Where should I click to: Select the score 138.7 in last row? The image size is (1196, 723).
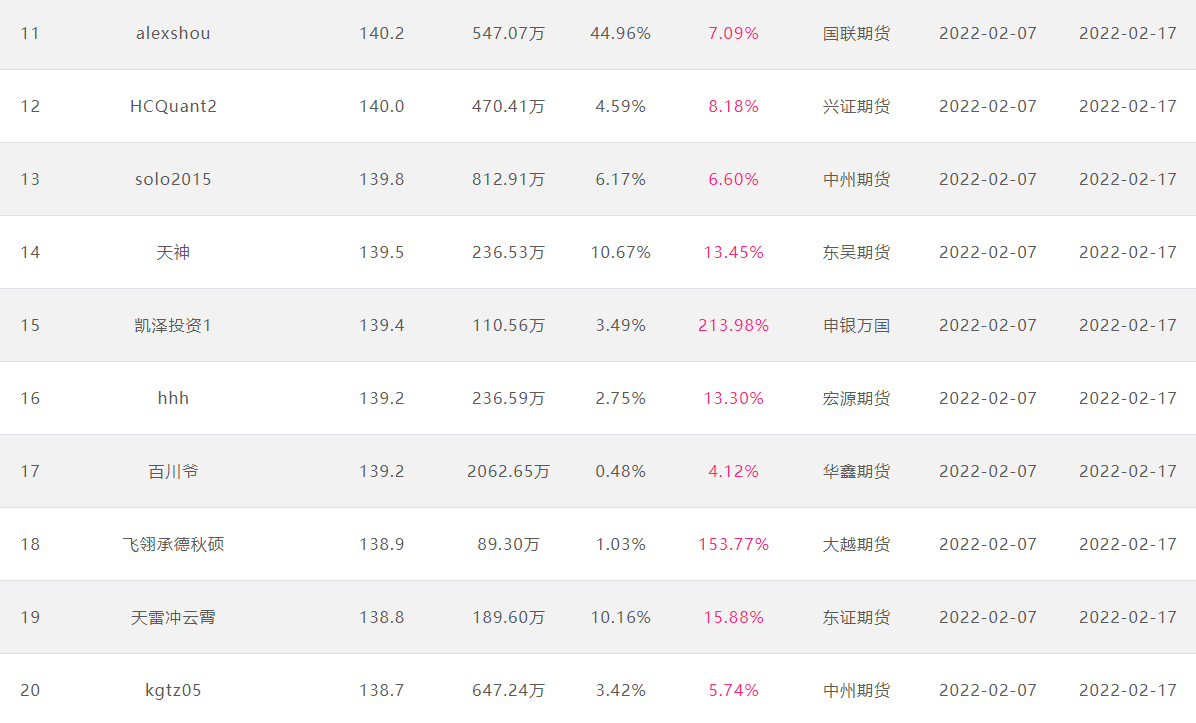click(x=381, y=690)
